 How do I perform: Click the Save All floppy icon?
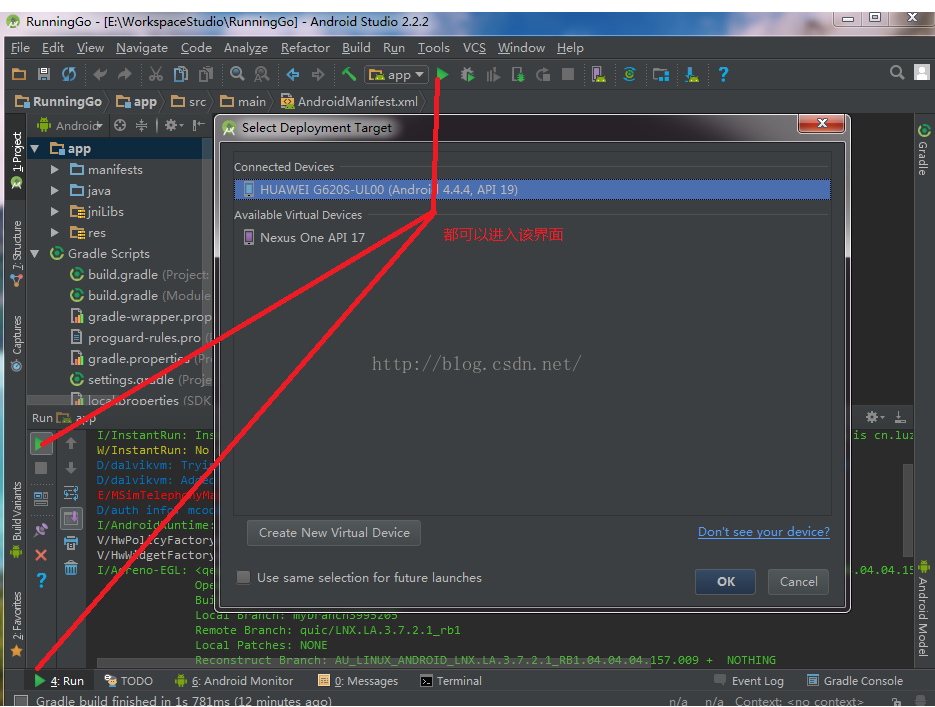coord(44,75)
